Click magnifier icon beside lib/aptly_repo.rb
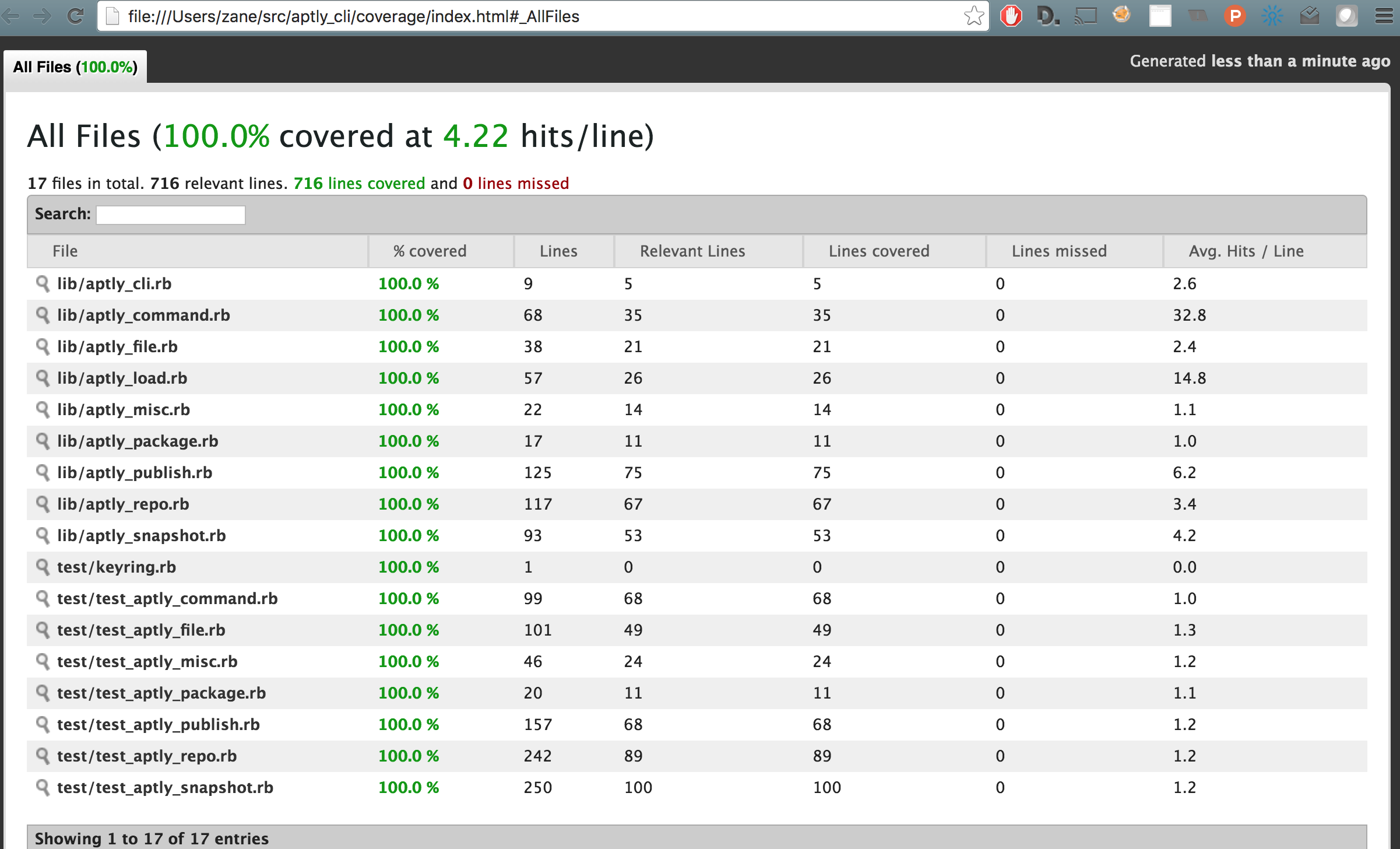 tap(42, 504)
